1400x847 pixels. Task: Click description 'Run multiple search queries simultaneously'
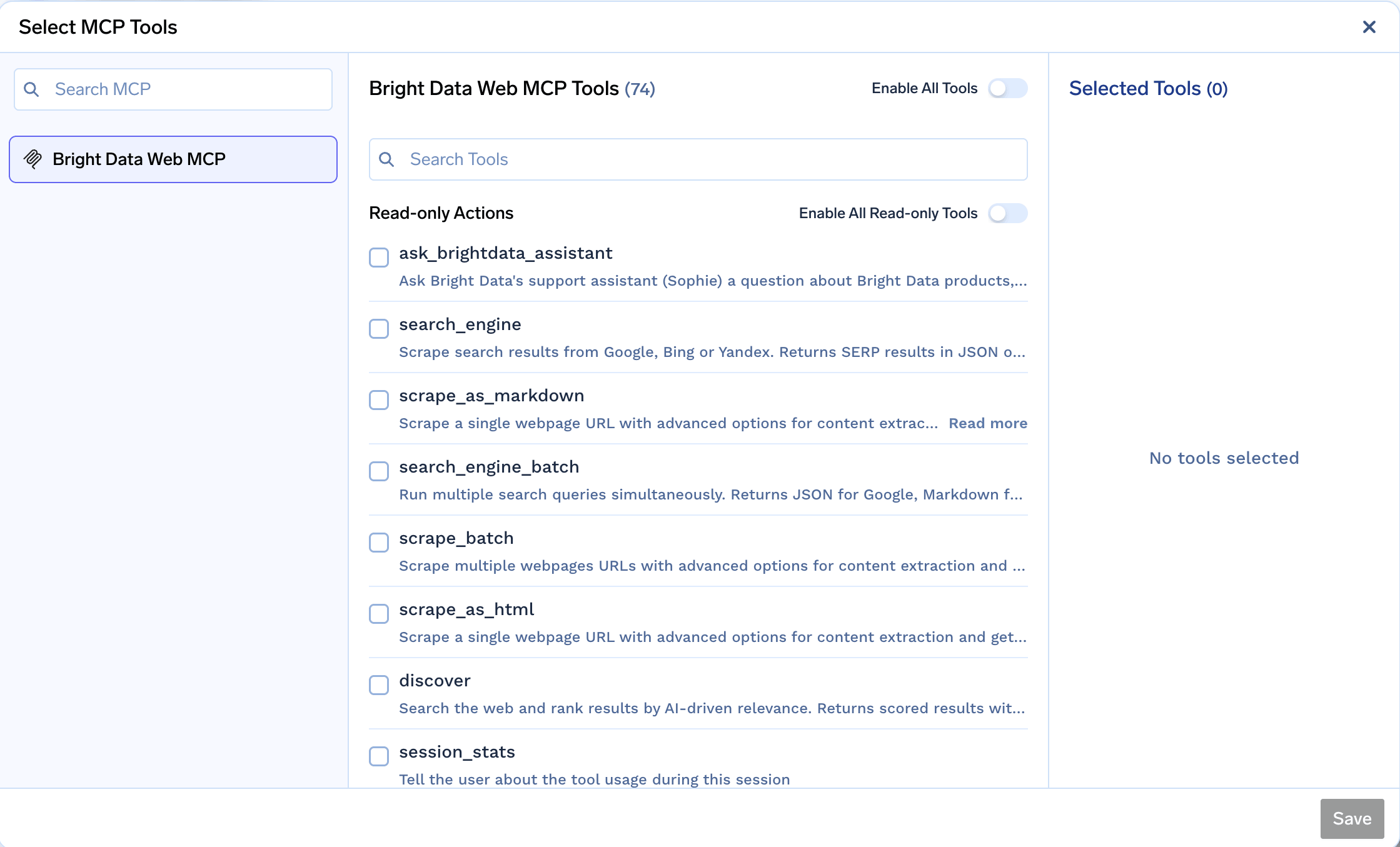(711, 494)
